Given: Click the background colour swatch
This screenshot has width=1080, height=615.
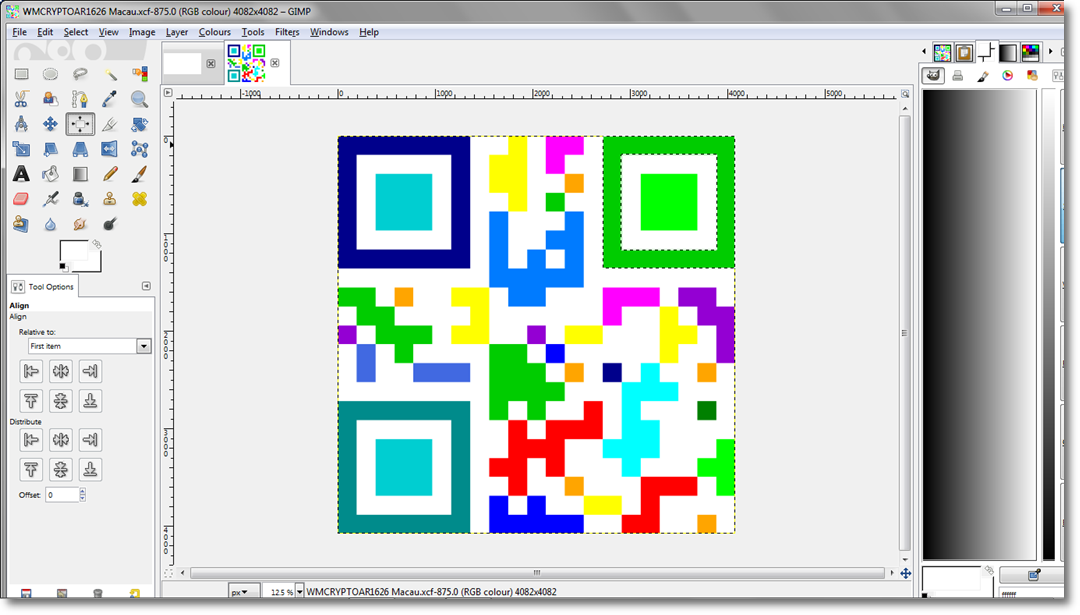Looking at the screenshot, I should pyautogui.click(x=94, y=264).
